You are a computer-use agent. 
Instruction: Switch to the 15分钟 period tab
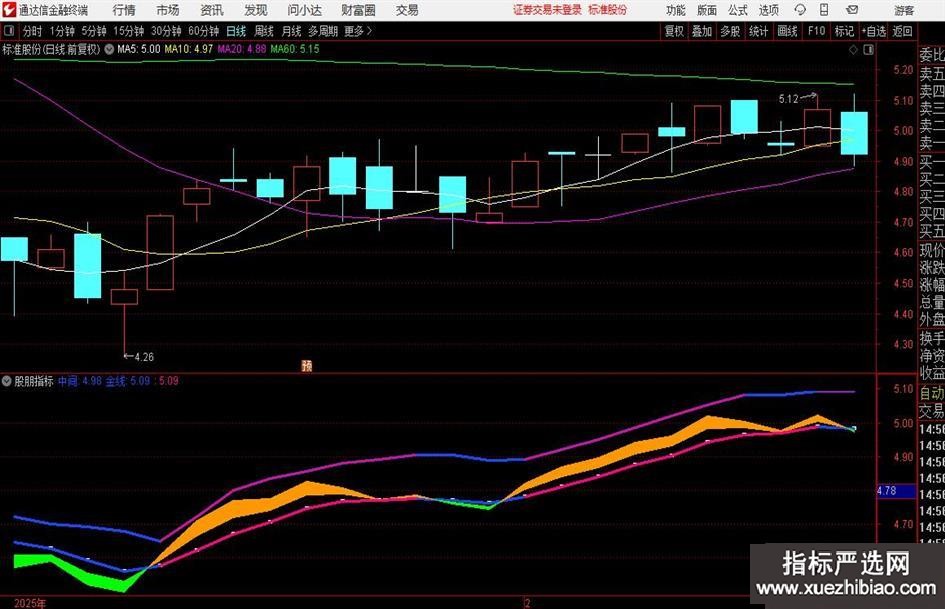pos(129,31)
